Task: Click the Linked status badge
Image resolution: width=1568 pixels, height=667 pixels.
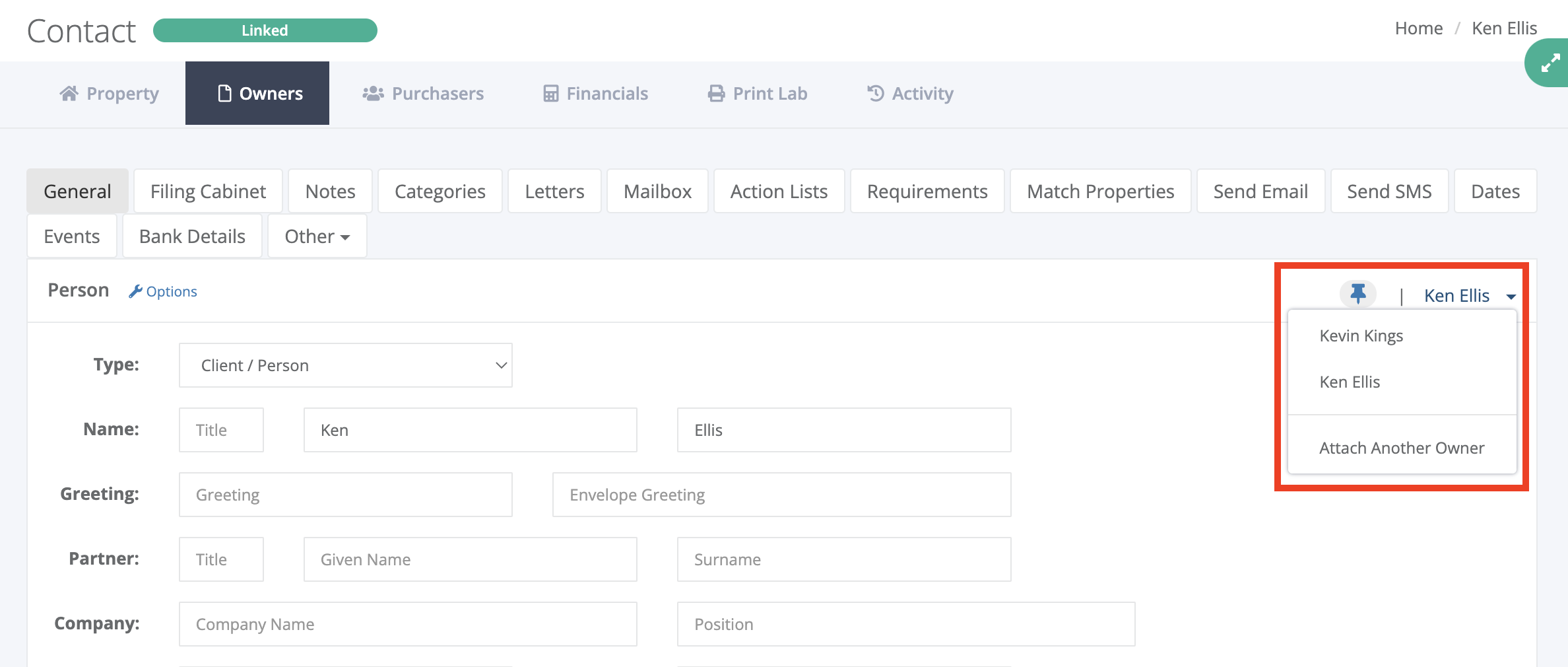Action: [265, 30]
